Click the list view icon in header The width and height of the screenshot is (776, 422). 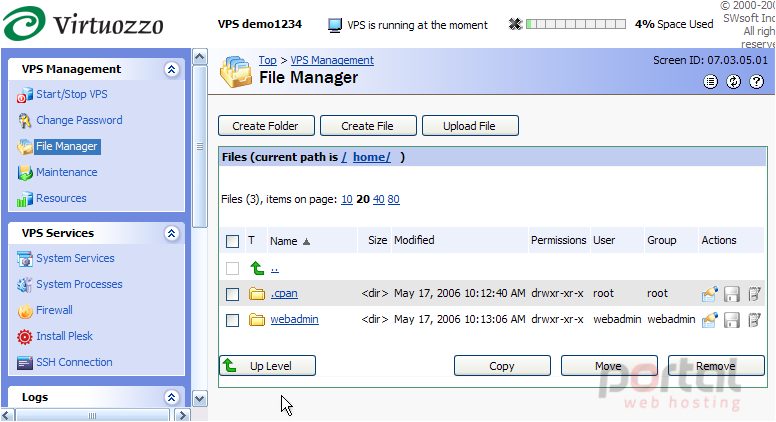(711, 82)
